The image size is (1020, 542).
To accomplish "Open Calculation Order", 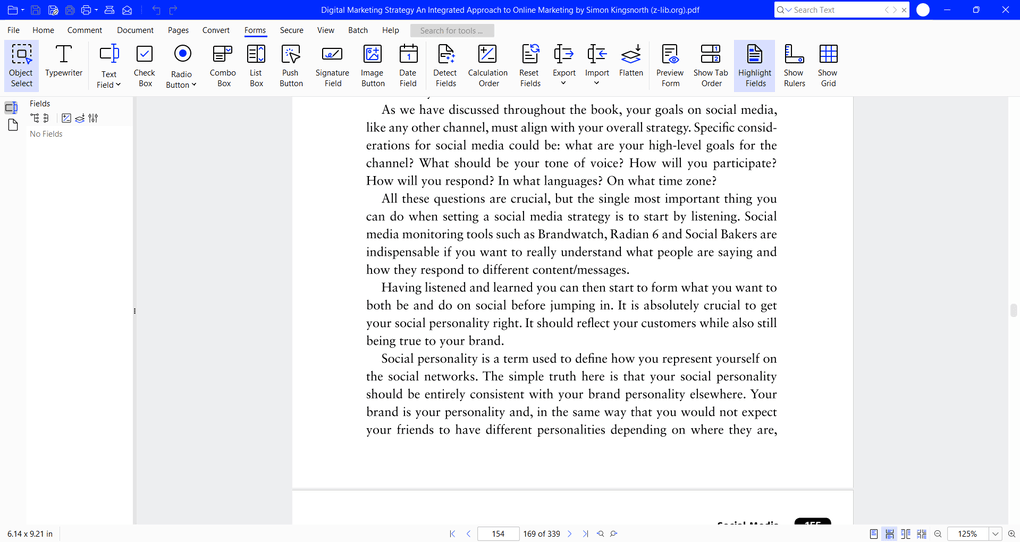I will (488, 66).
